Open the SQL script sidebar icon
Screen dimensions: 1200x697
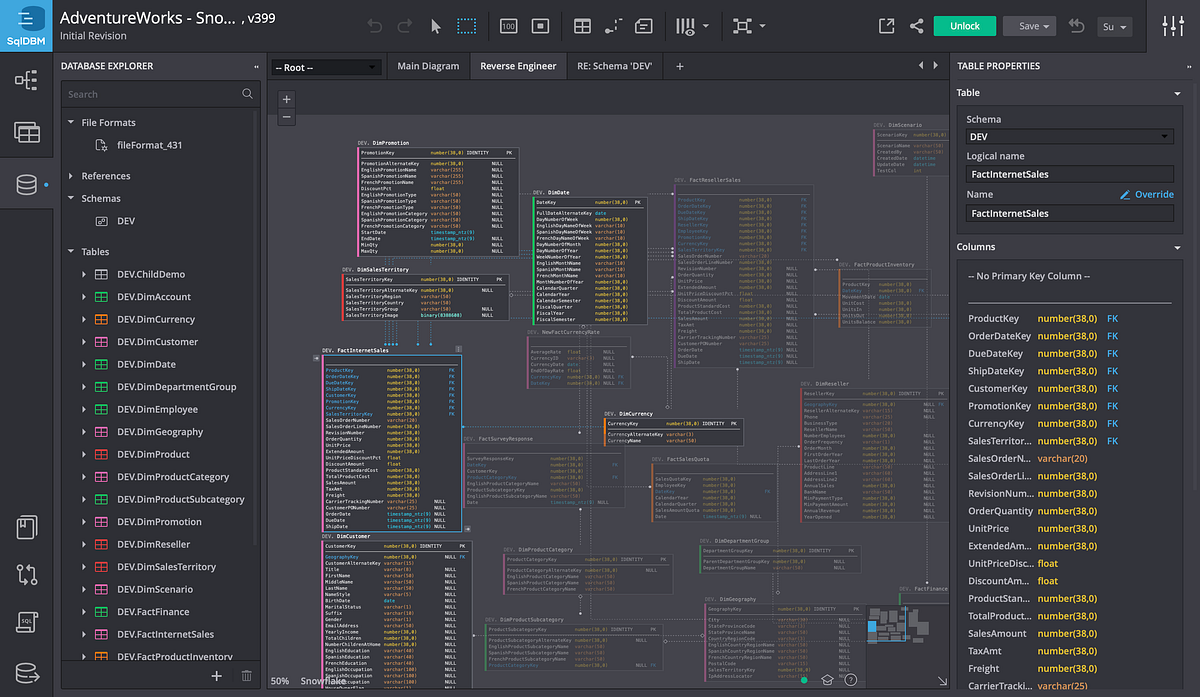pos(27,623)
